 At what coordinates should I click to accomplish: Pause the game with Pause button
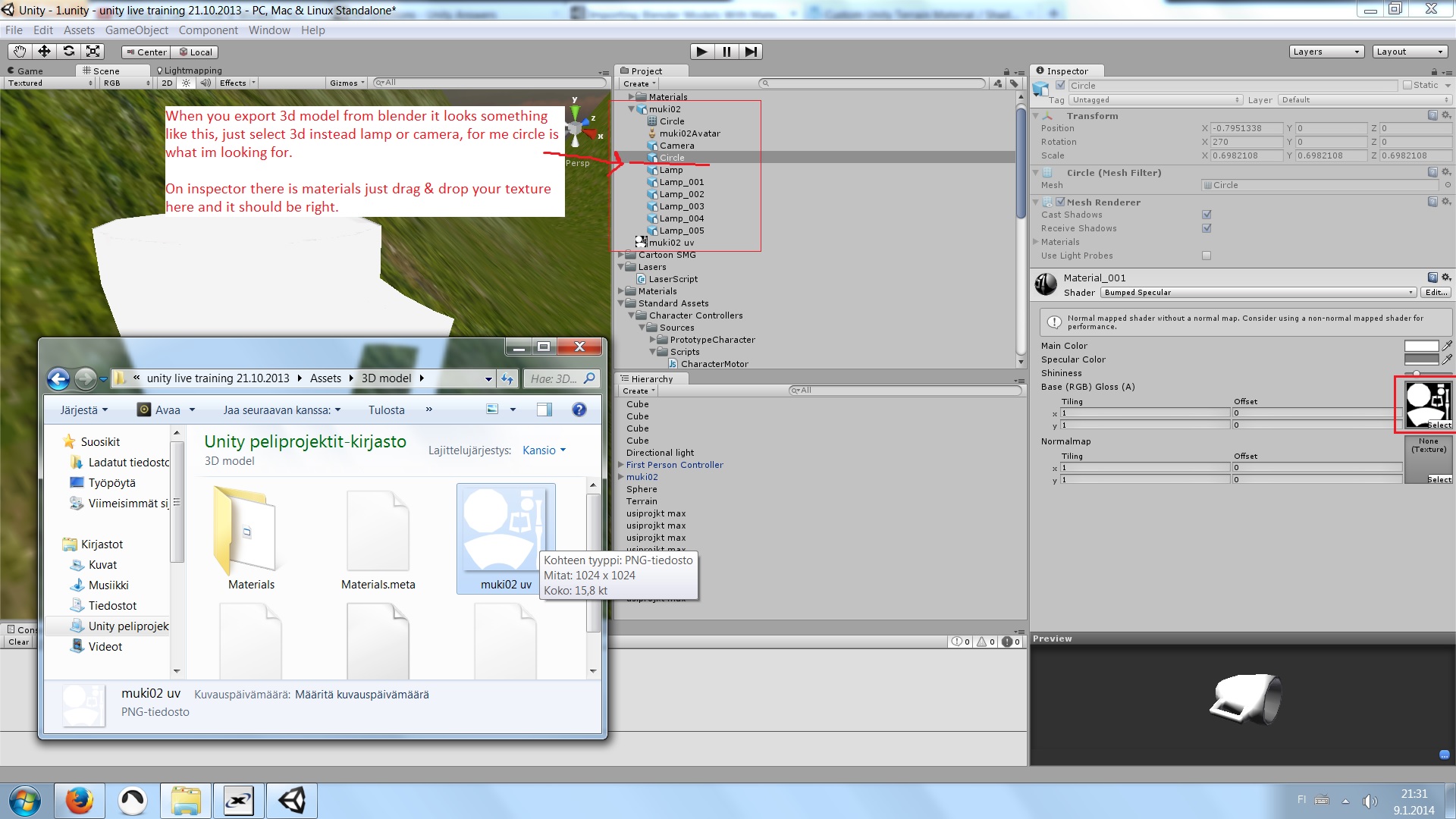click(x=726, y=52)
